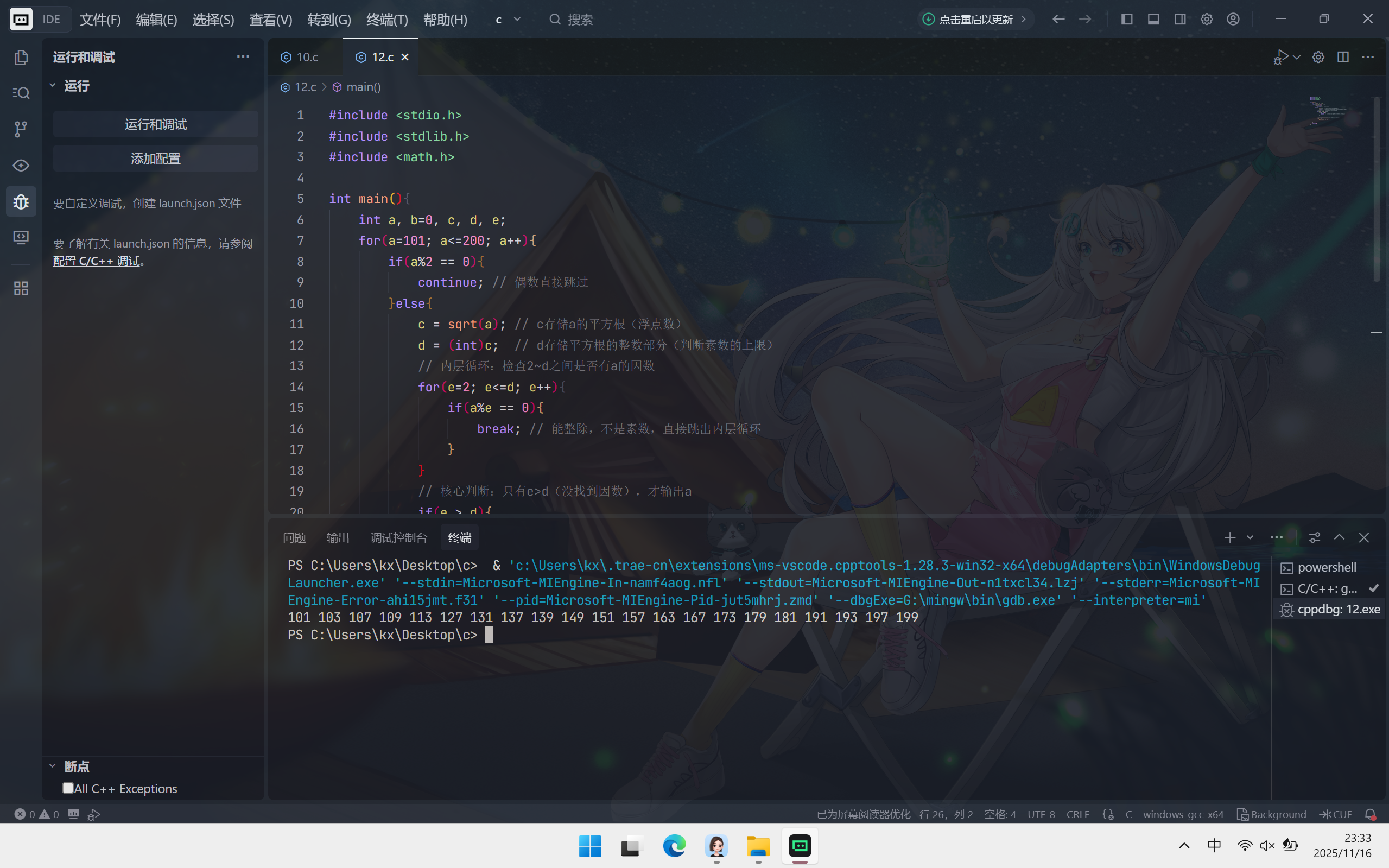This screenshot has width=1389, height=868.
Task: Open the Extensions view icon
Action: pos(21,288)
